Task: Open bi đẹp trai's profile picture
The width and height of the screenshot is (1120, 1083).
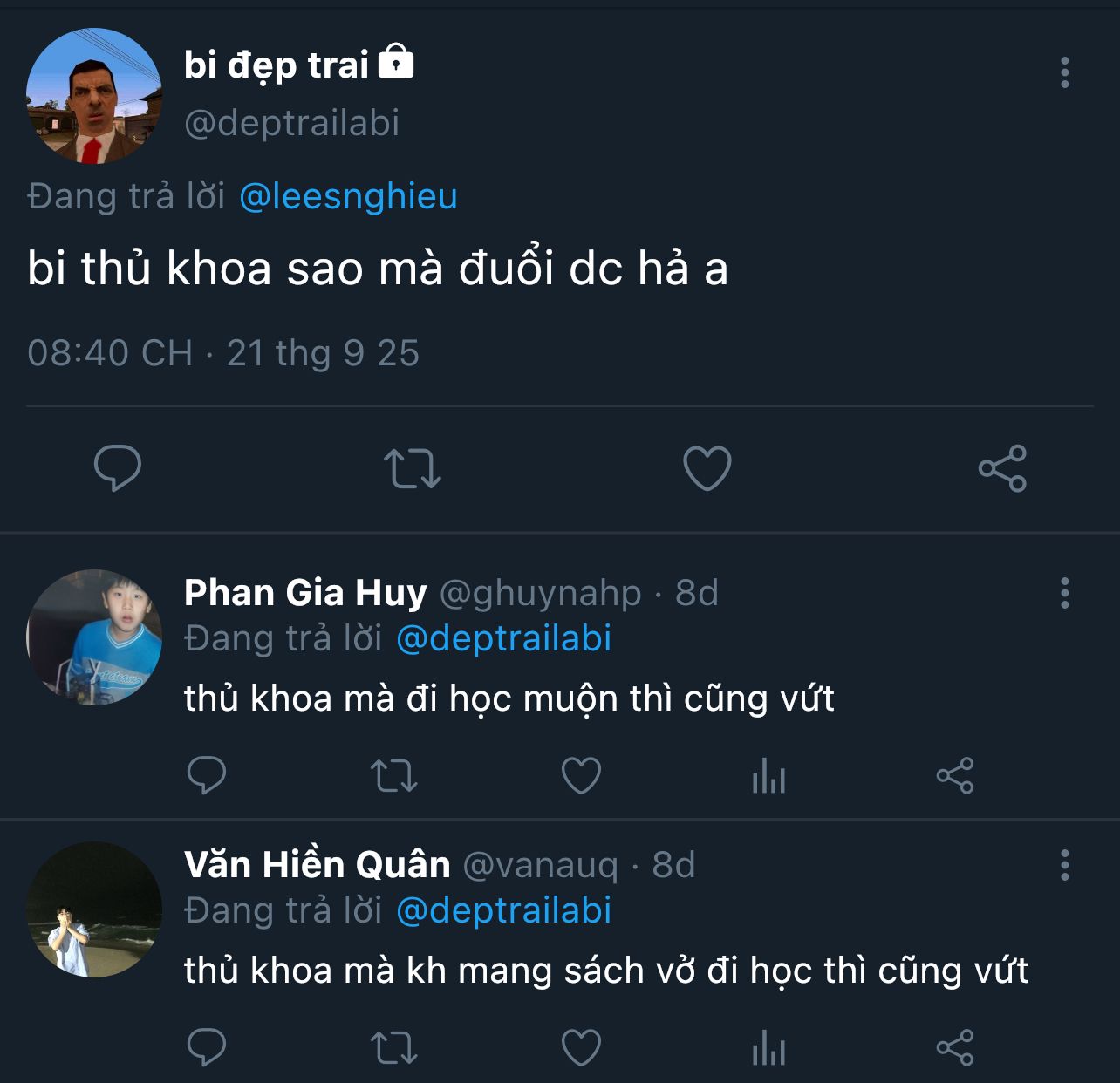Action: pos(94,96)
